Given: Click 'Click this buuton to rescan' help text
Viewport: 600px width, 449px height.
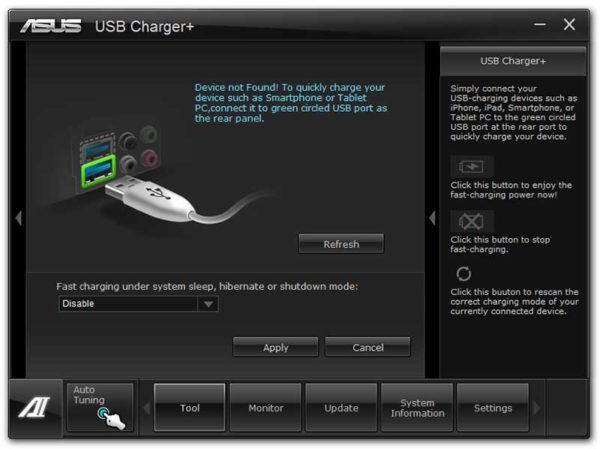Looking at the screenshot, I should [x=514, y=301].
